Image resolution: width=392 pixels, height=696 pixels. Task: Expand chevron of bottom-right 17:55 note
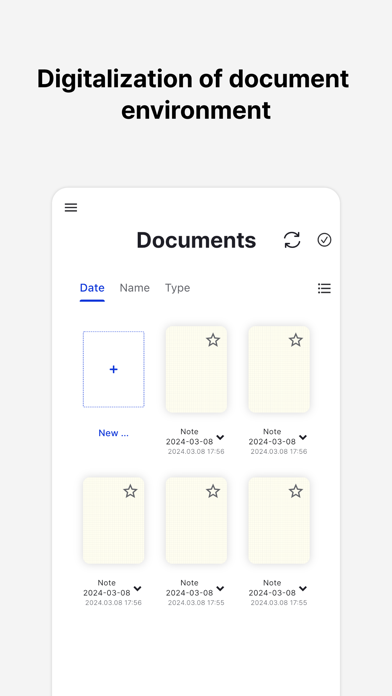click(303, 589)
